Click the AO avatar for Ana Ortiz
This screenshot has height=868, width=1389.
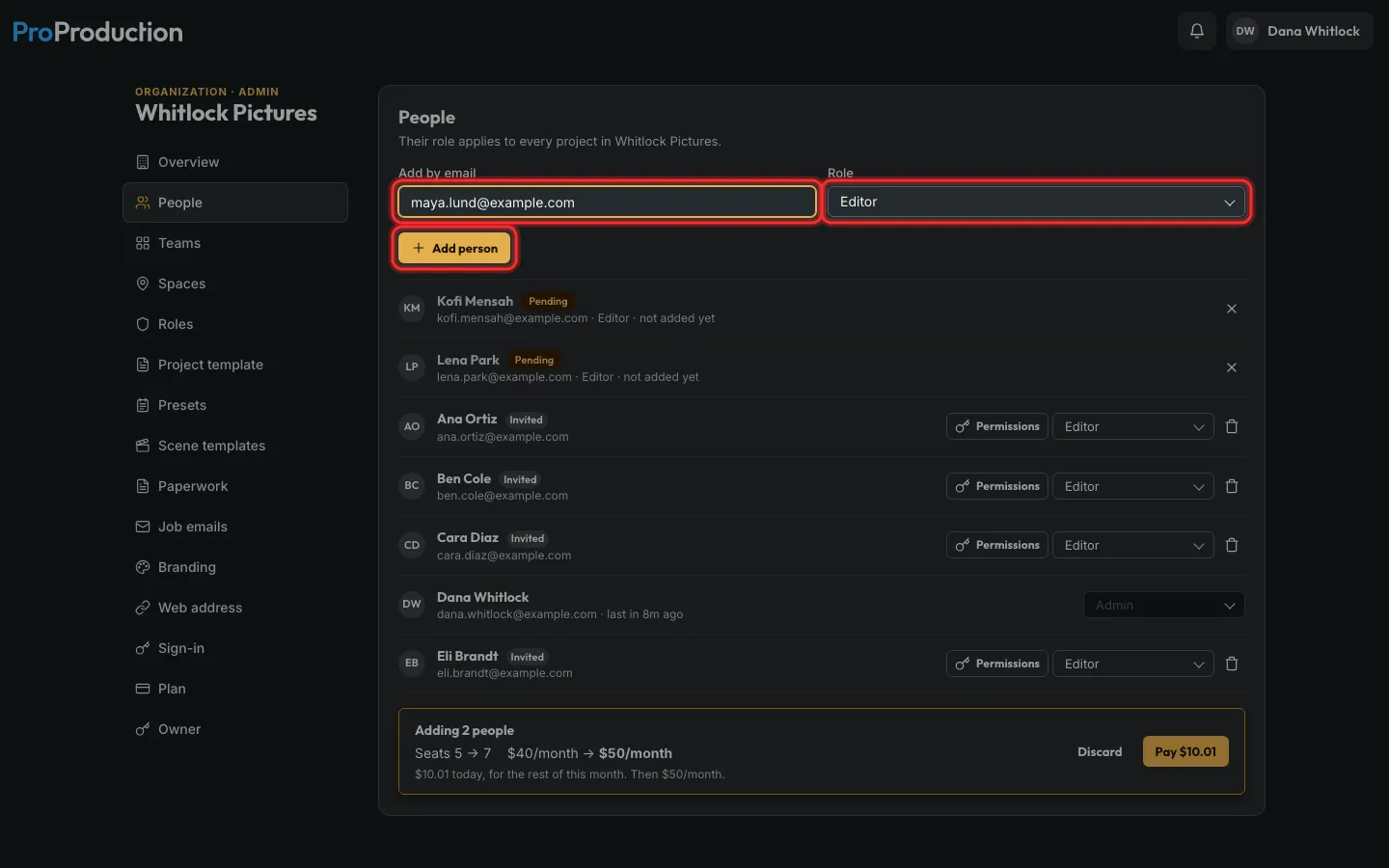(x=412, y=426)
